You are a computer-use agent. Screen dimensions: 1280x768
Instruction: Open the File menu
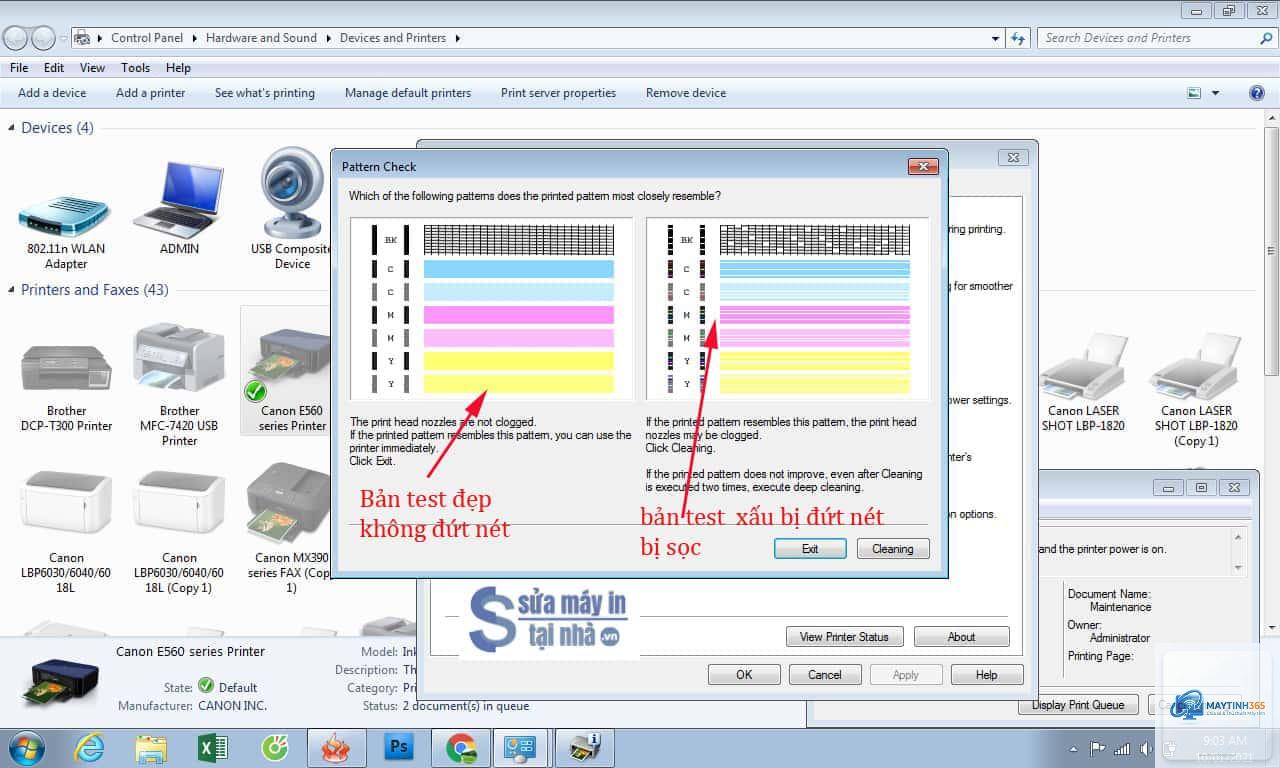[x=19, y=68]
